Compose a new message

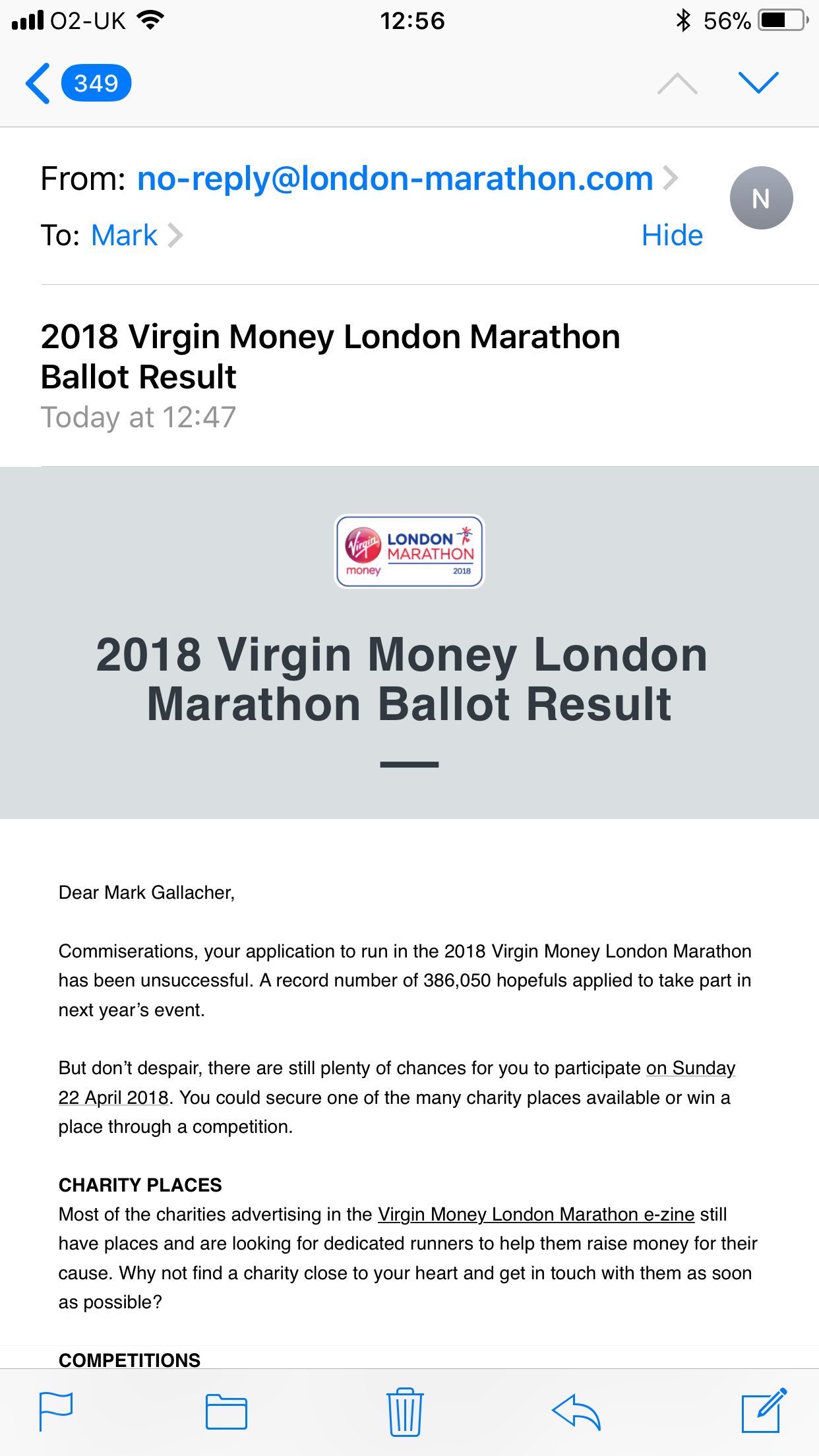[764, 1410]
